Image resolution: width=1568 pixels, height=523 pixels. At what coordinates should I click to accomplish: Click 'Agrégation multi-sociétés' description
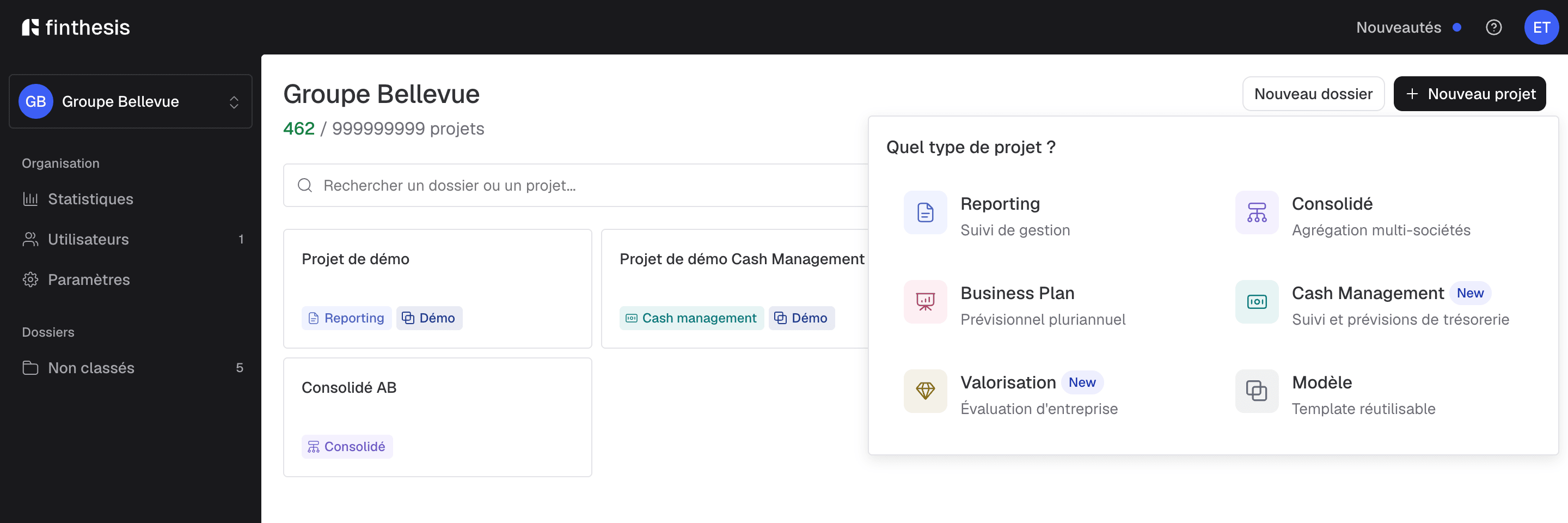pos(1381,230)
